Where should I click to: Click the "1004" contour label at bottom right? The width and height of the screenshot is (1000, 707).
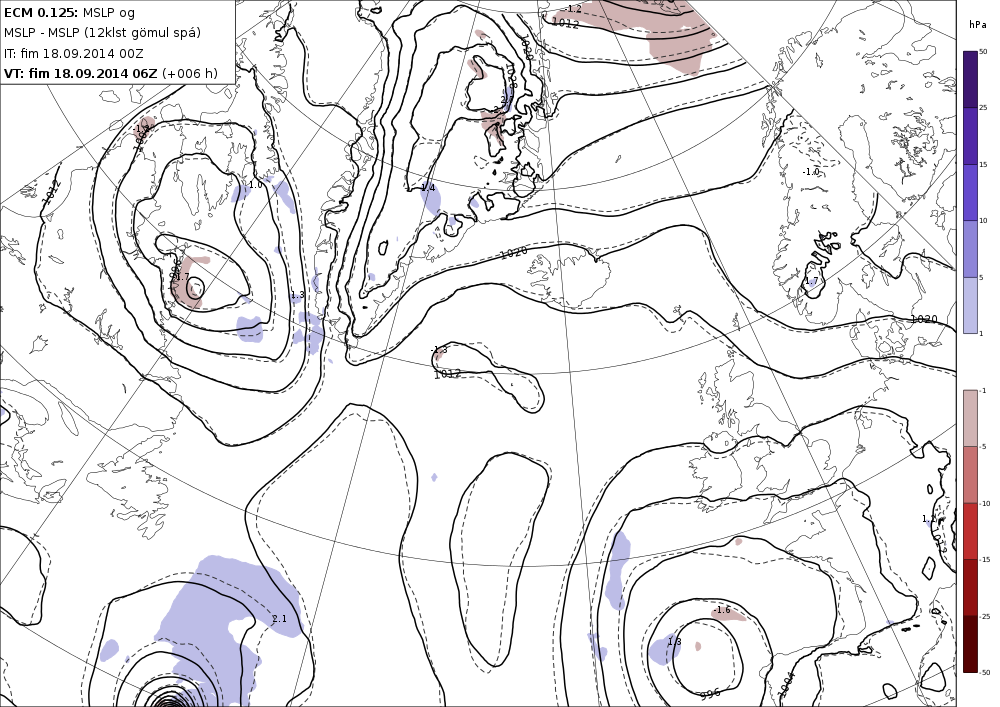786,685
